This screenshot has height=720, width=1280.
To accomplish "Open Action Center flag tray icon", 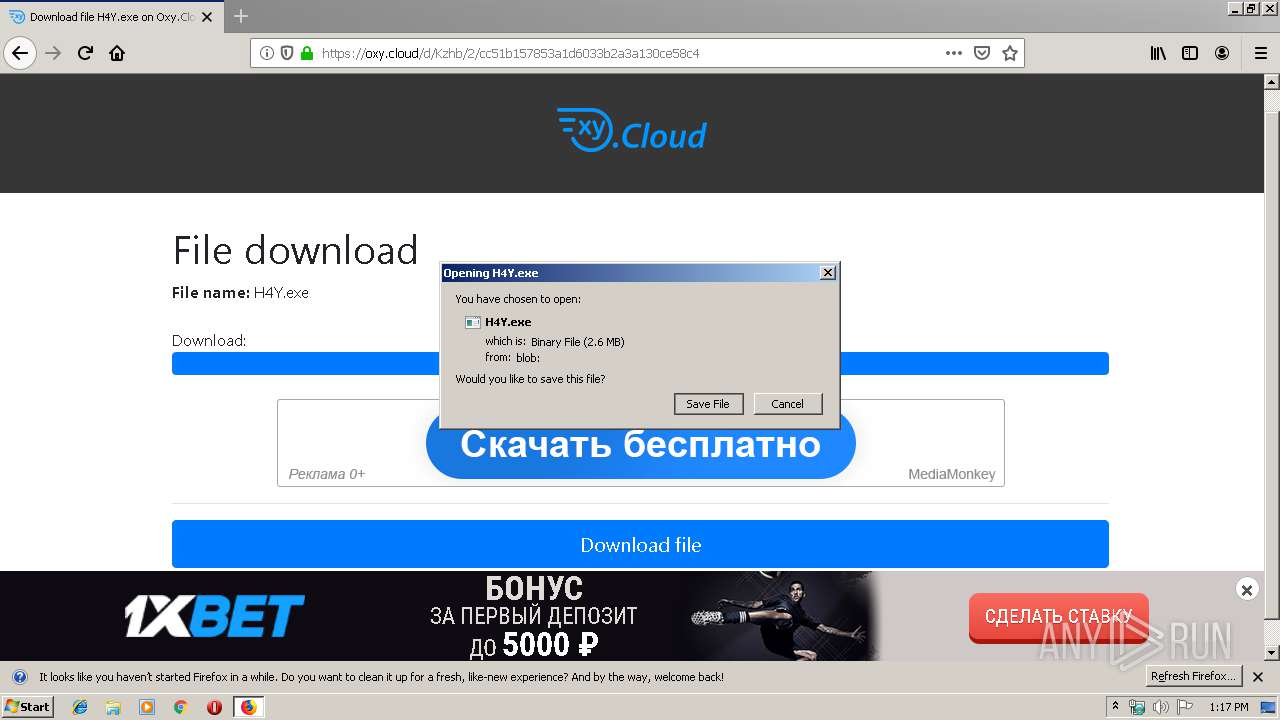I will coord(1186,707).
